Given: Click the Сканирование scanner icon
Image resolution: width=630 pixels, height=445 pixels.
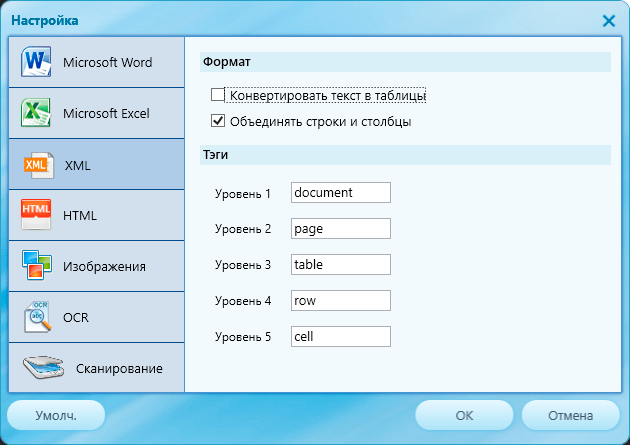Looking at the screenshot, I should (42, 367).
